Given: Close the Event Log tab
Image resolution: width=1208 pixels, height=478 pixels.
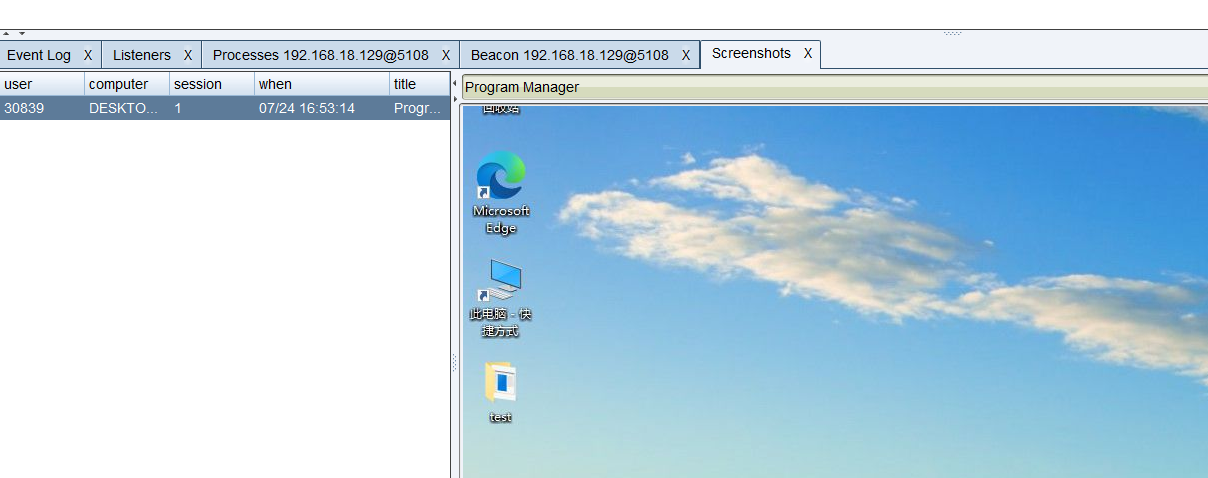Looking at the screenshot, I should (x=88, y=55).
